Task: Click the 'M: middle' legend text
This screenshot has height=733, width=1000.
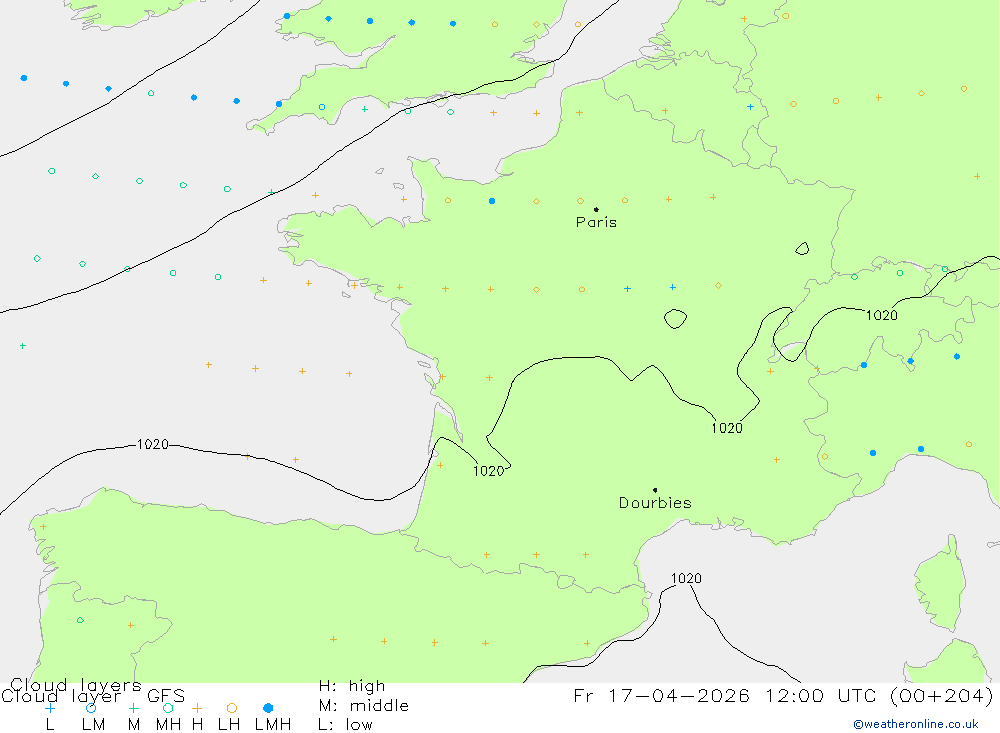Action: point(364,706)
